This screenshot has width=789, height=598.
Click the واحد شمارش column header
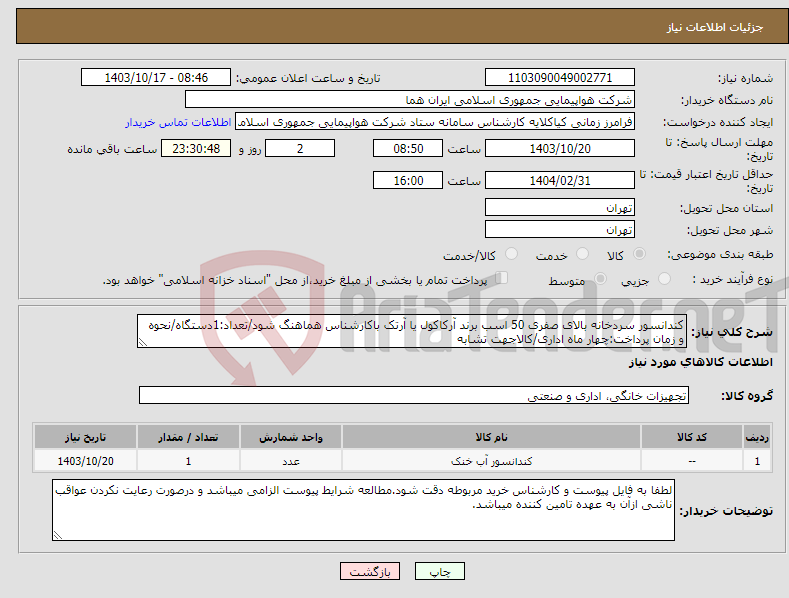[x=291, y=437]
